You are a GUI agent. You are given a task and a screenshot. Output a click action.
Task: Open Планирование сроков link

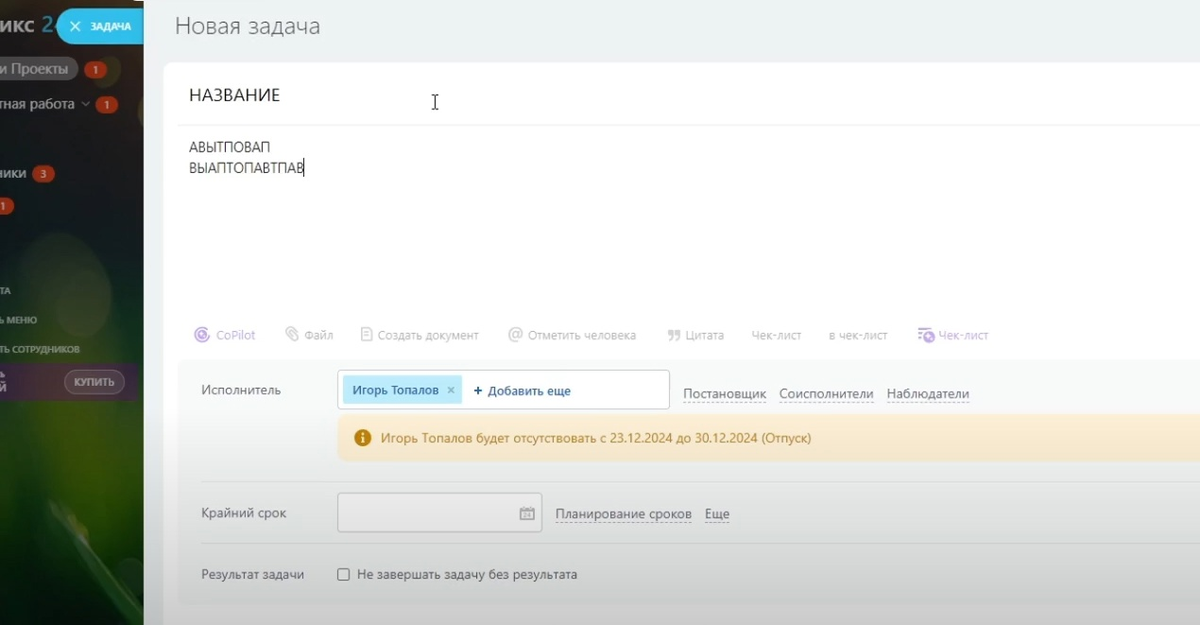coord(623,514)
